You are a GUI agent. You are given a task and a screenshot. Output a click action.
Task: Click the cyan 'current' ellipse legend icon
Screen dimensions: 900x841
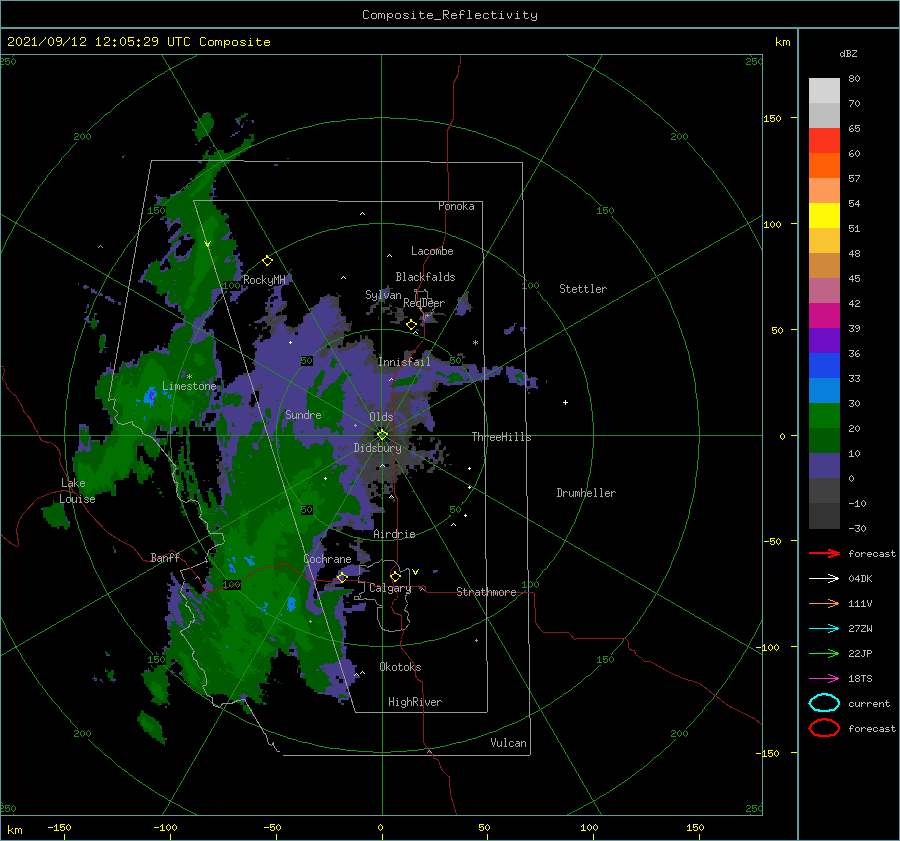[x=824, y=703]
